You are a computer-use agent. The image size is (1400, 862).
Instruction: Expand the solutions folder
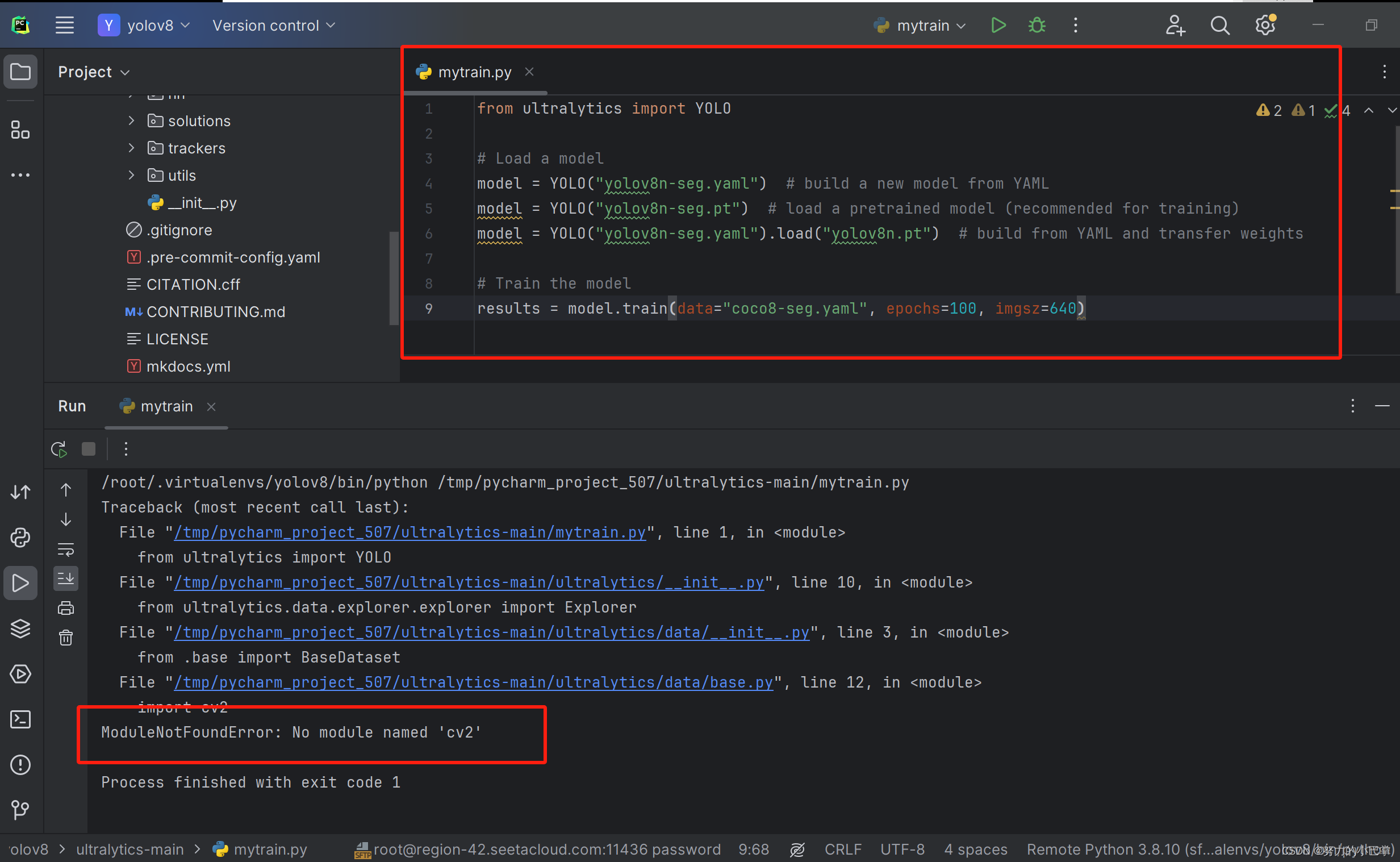click(x=132, y=120)
